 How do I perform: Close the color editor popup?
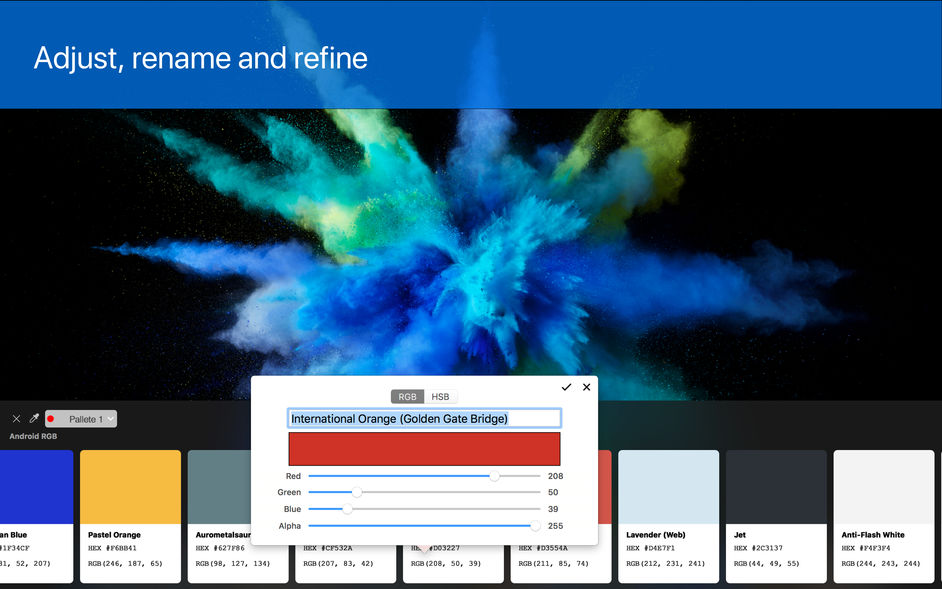tap(587, 387)
